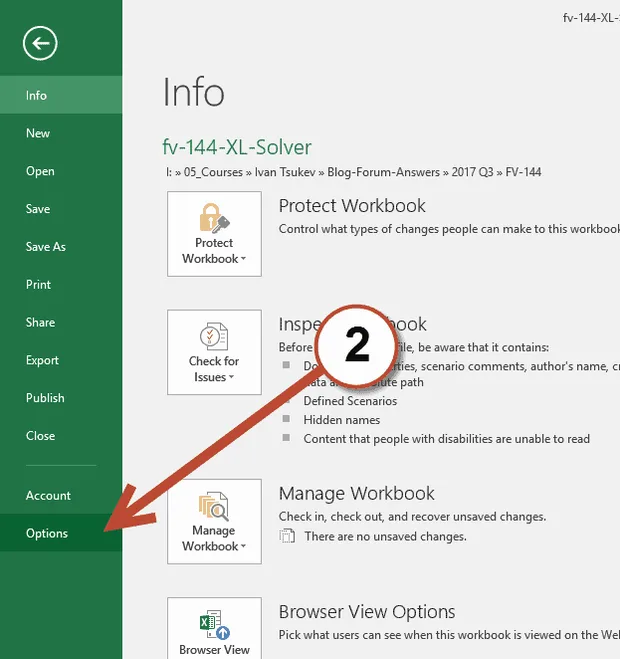This screenshot has height=659, width=620.
Task: Click the Manage Workbook magnifier icon
Action: point(214,506)
